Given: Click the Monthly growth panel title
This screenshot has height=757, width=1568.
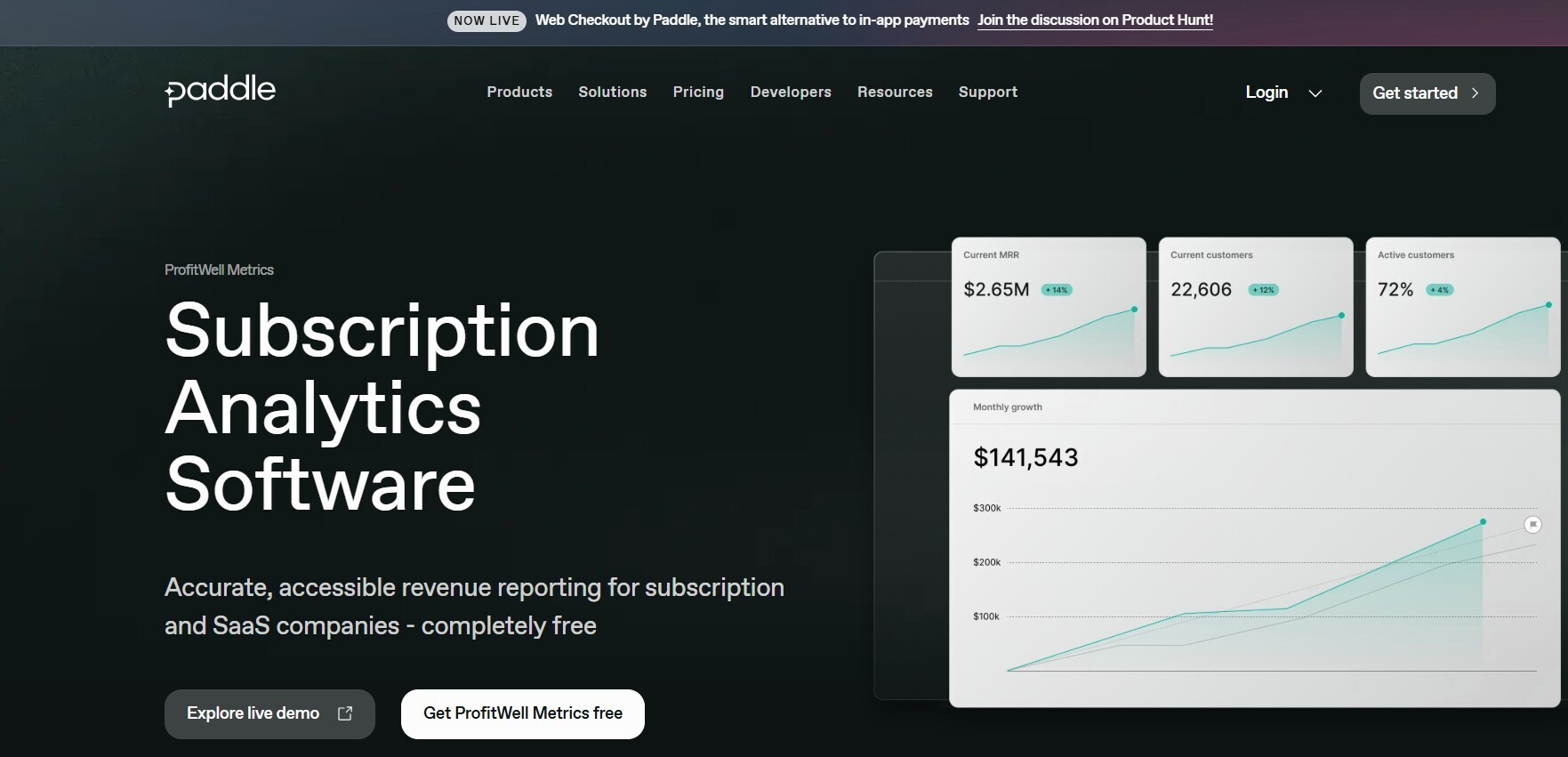Looking at the screenshot, I should point(1008,407).
